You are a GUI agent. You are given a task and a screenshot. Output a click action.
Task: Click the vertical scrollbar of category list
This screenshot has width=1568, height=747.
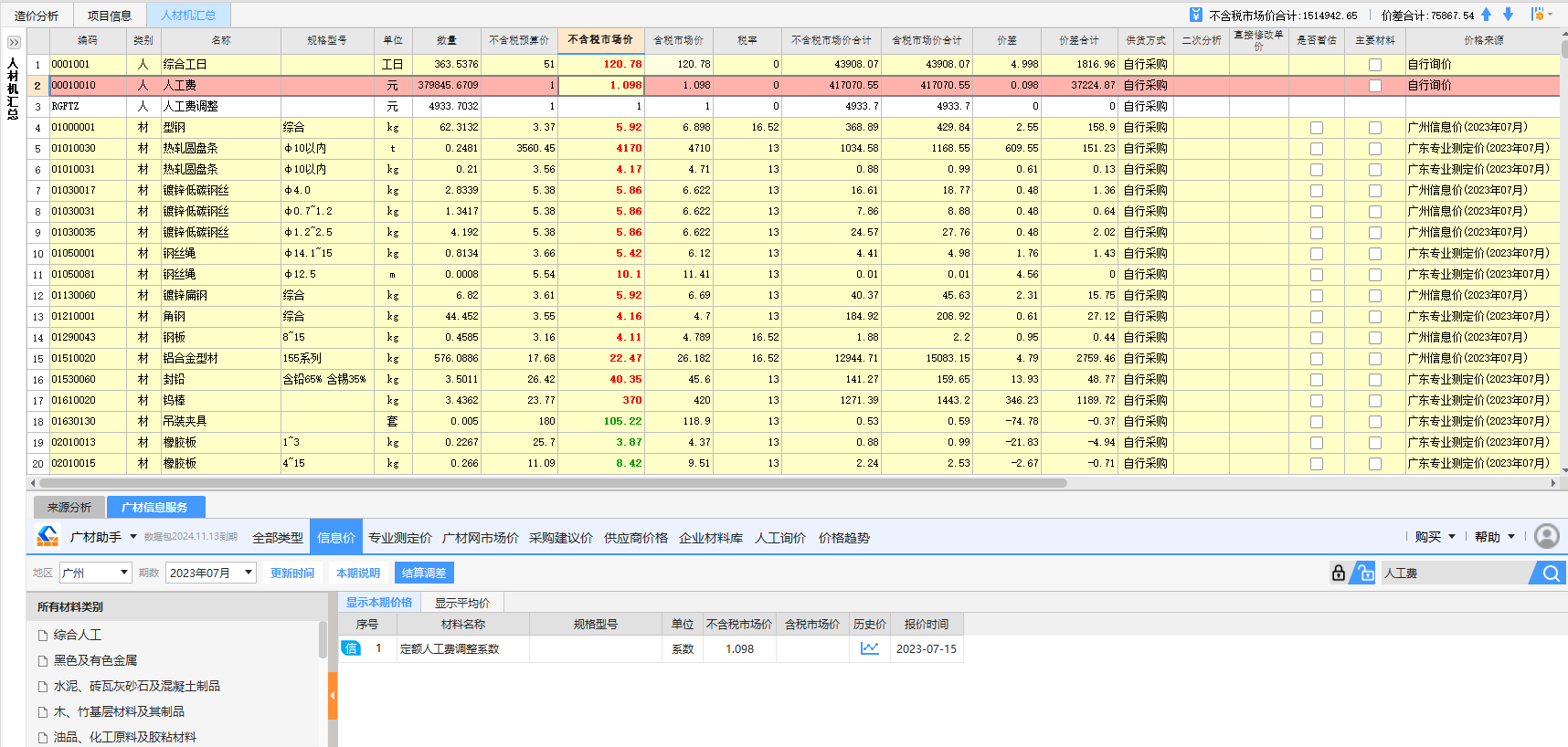pyautogui.click(x=323, y=639)
